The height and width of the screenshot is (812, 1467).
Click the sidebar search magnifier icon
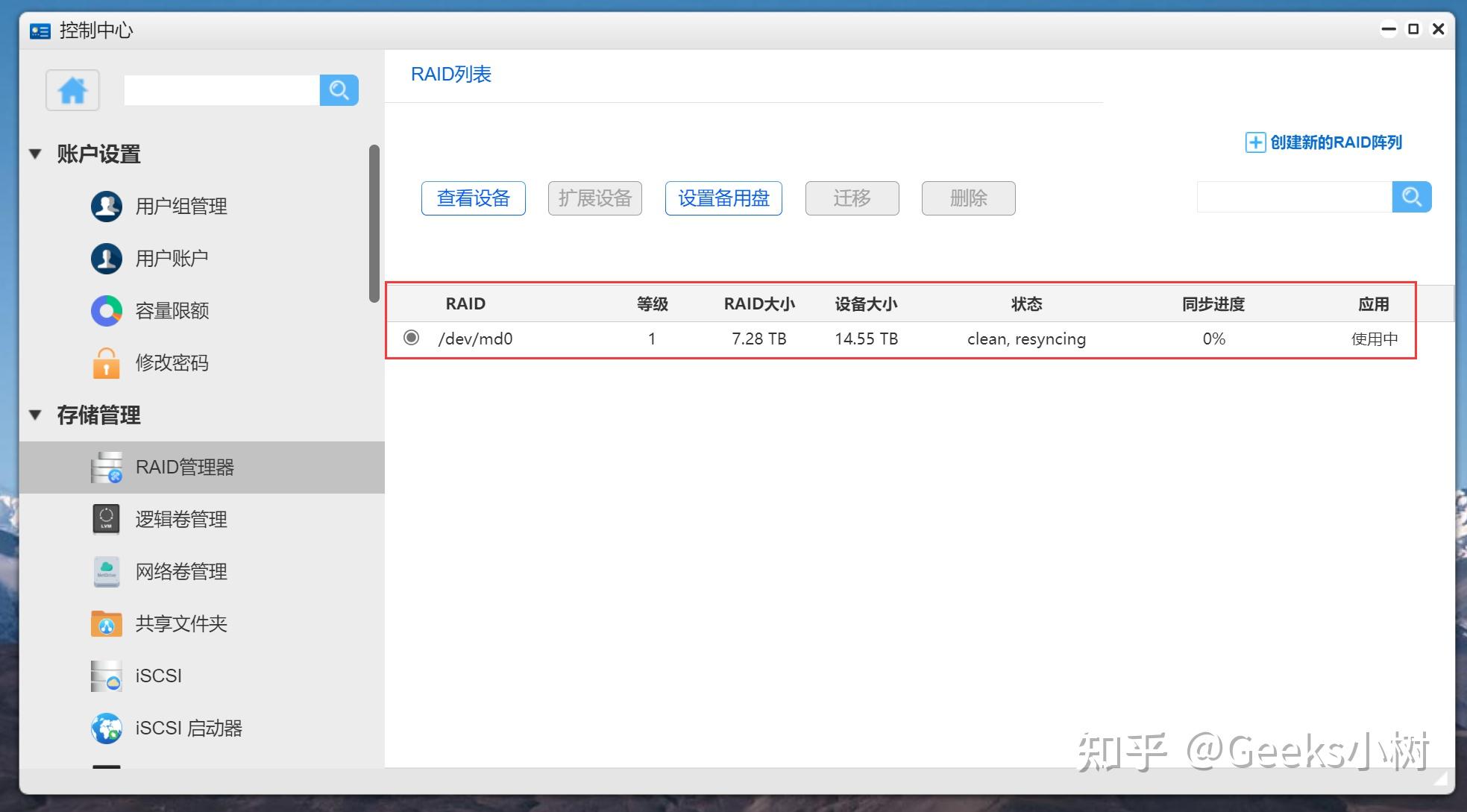tap(339, 90)
